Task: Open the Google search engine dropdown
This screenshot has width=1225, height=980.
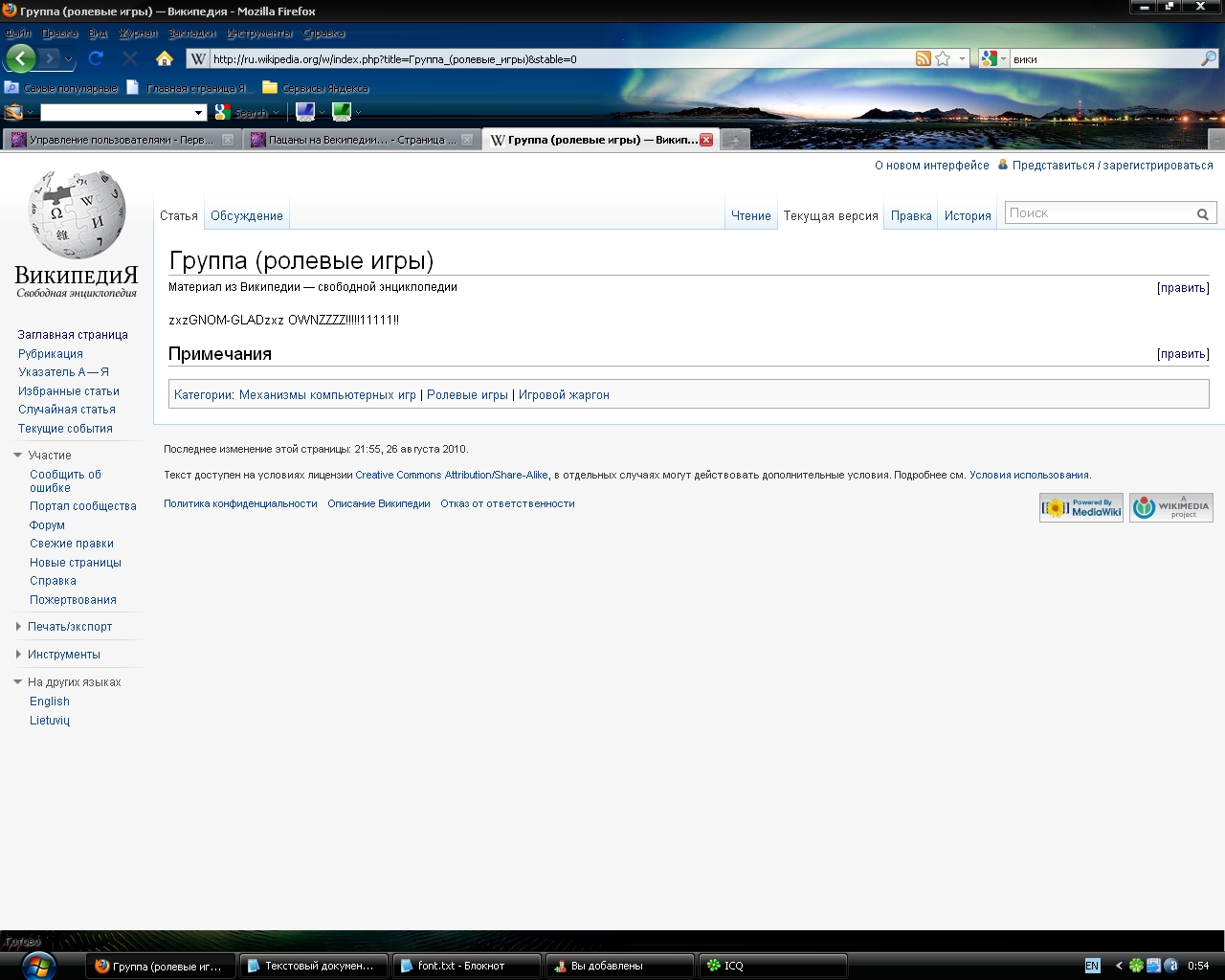Action: click(993, 58)
